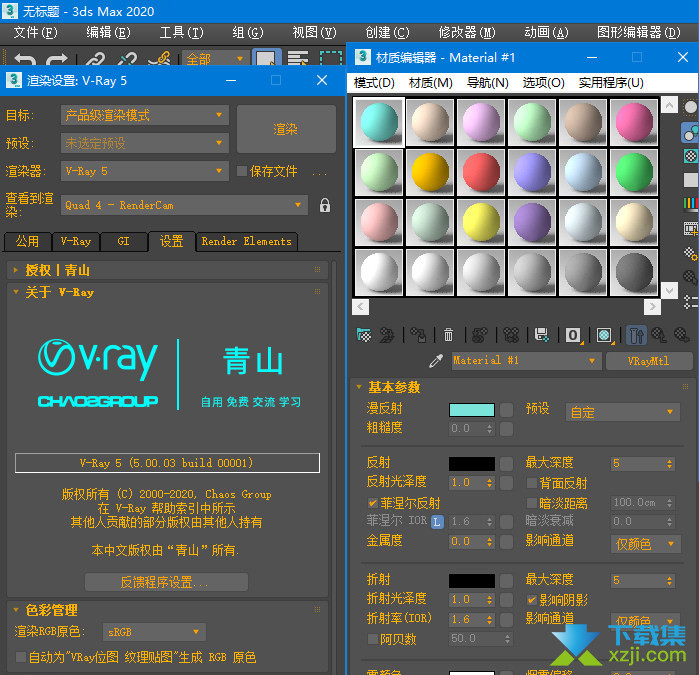
Task: Select the orange-yellow sample sphere slot
Action: pyautogui.click(x=430, y=173)
